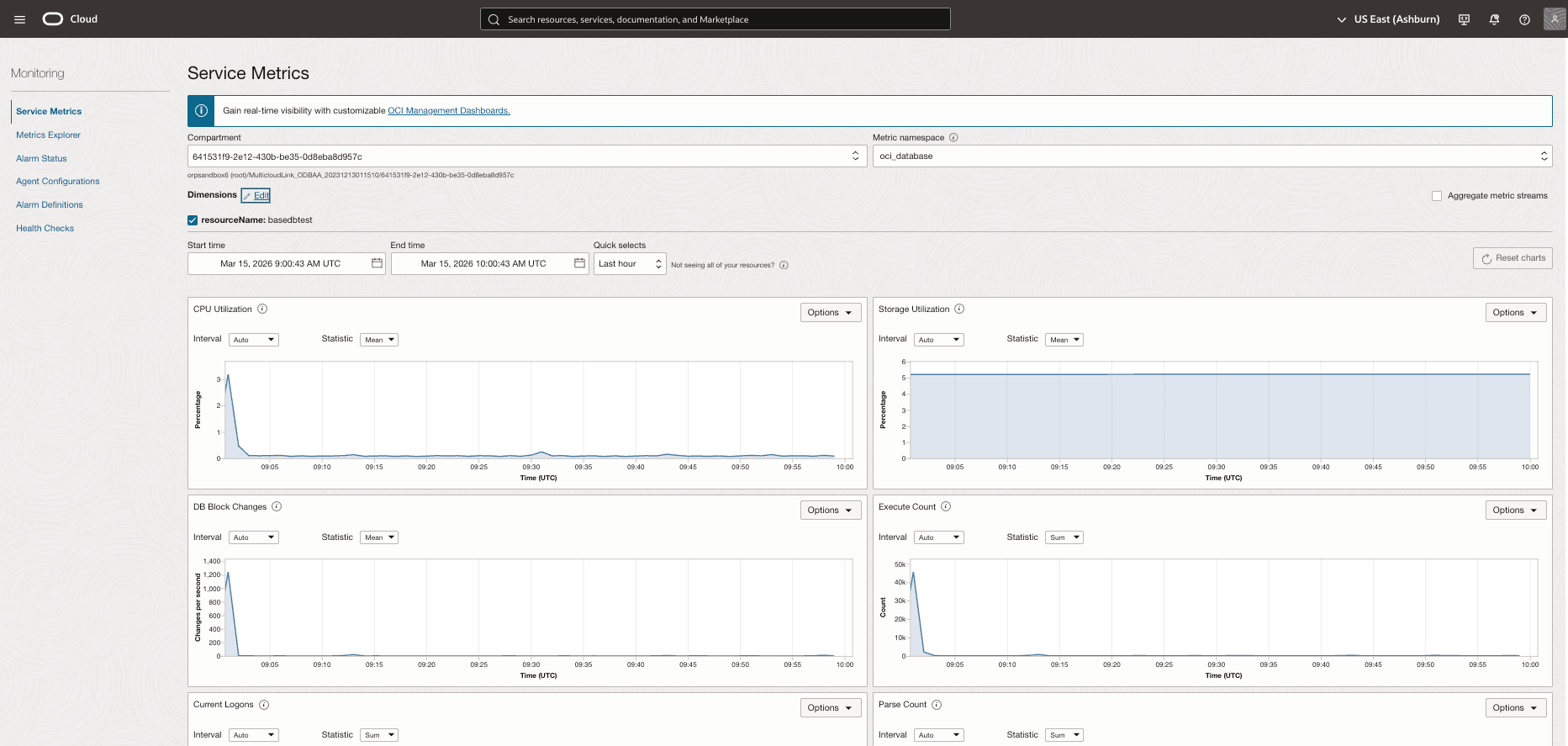The height and width of the screenshot is (746, 1568).
Task: Click the blue information banner icon
Action: (x=201, y=110)
